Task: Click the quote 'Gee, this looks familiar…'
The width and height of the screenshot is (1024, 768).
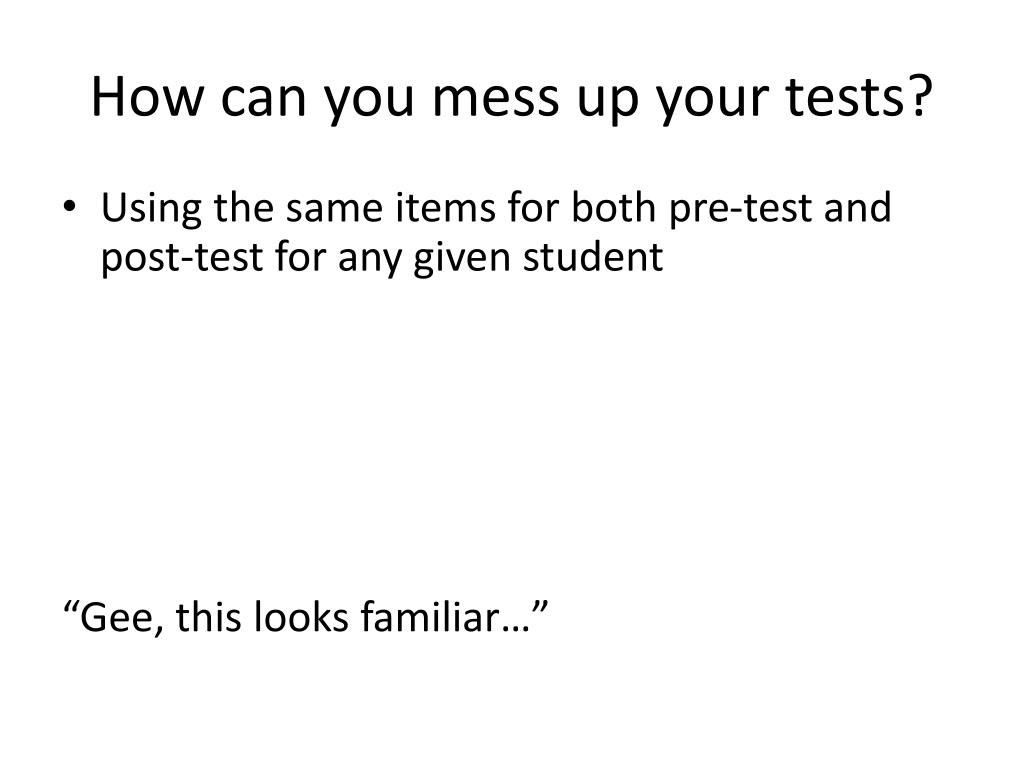Action: pyautogui.click(x=306, y=616)
